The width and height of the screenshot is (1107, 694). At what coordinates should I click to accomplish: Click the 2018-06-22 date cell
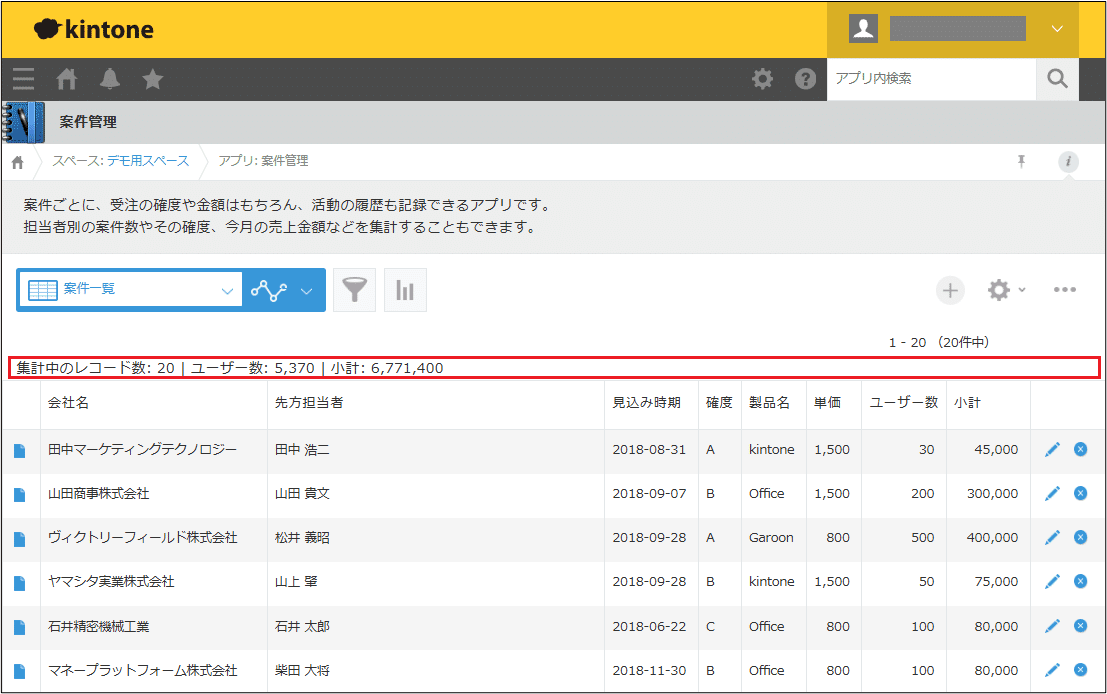coord(649,626)
